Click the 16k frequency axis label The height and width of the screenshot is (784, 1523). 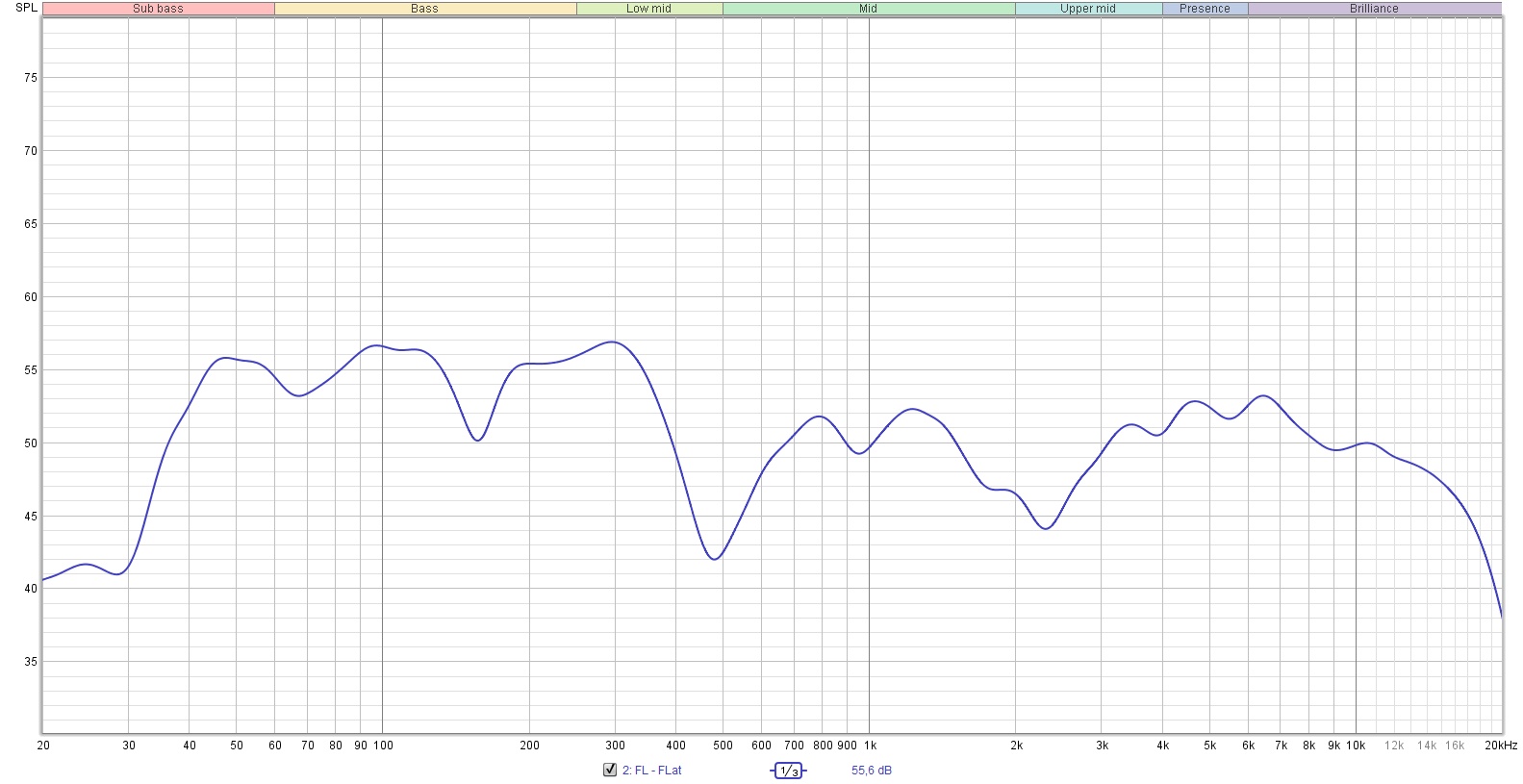click(x=1454, y=746)
